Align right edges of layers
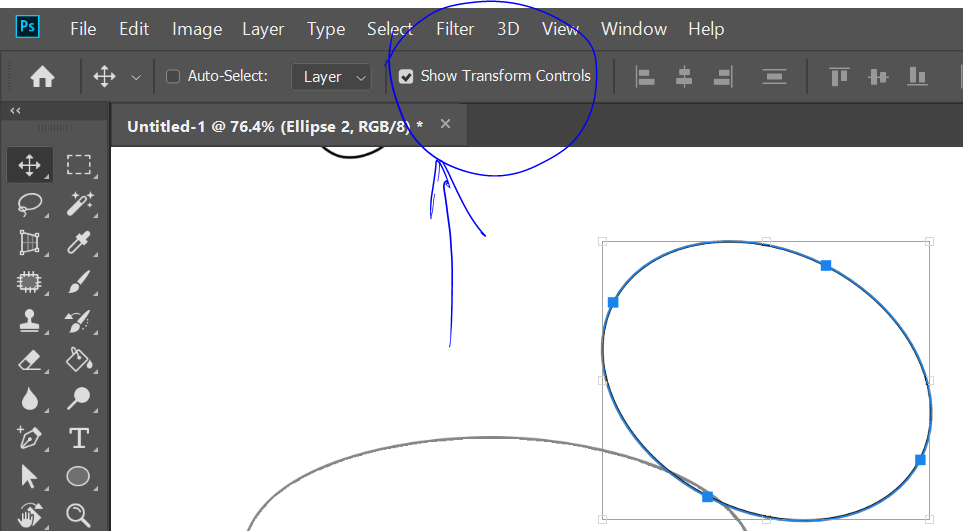The width and height of the screenshot is (963, 531). pos(723,77)
